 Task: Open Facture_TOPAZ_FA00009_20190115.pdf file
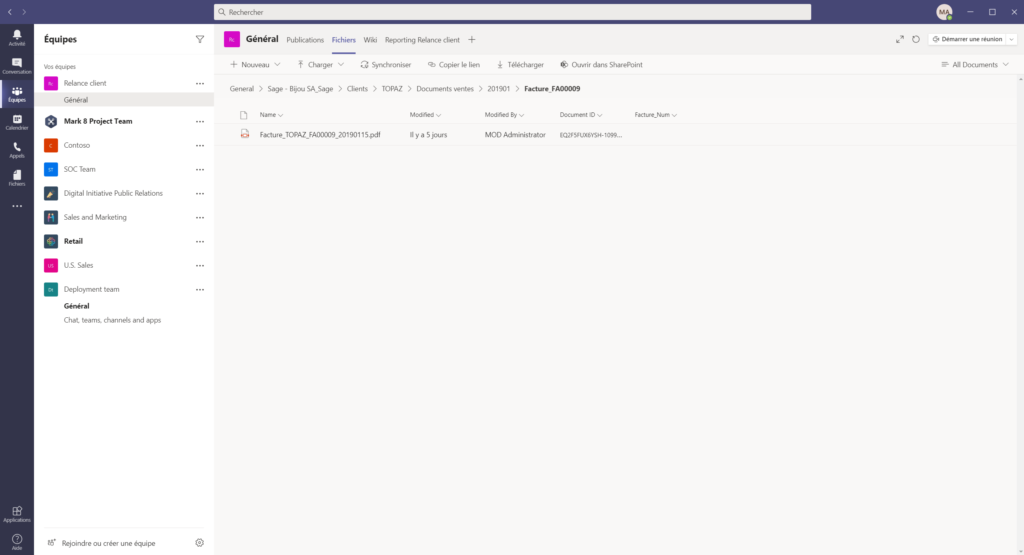pyautogui.click(x=320, y=134)
